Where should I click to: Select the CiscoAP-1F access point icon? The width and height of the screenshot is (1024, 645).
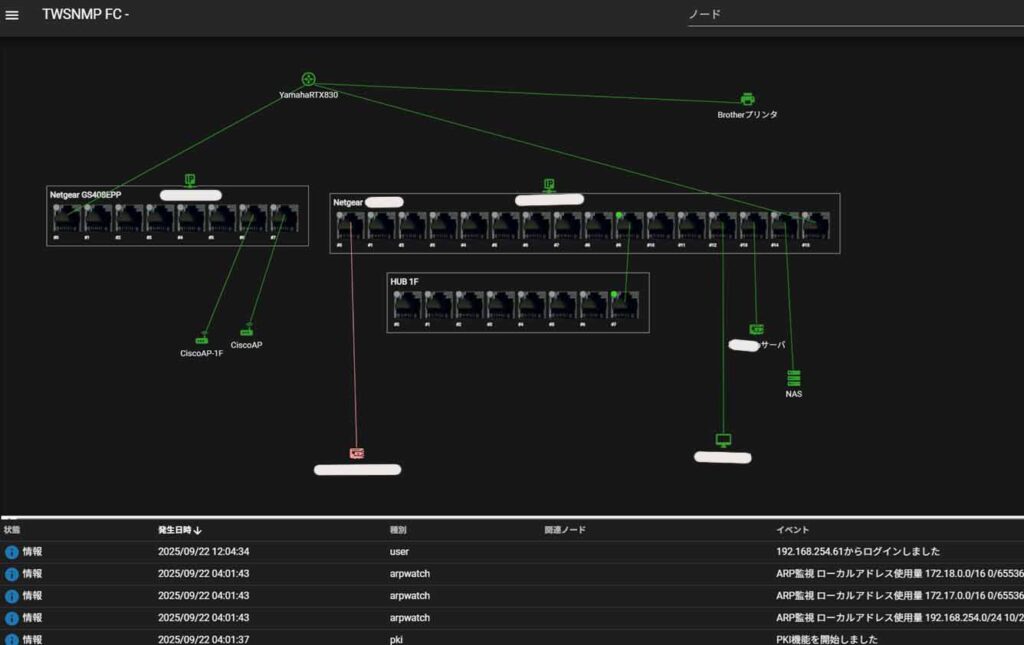click(x=201, y=340)
